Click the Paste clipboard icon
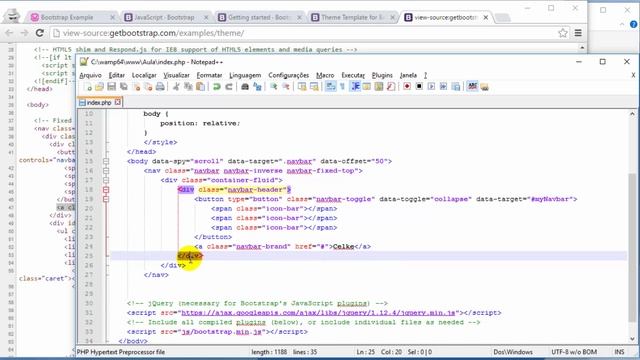640x360 pixels. 200,87
